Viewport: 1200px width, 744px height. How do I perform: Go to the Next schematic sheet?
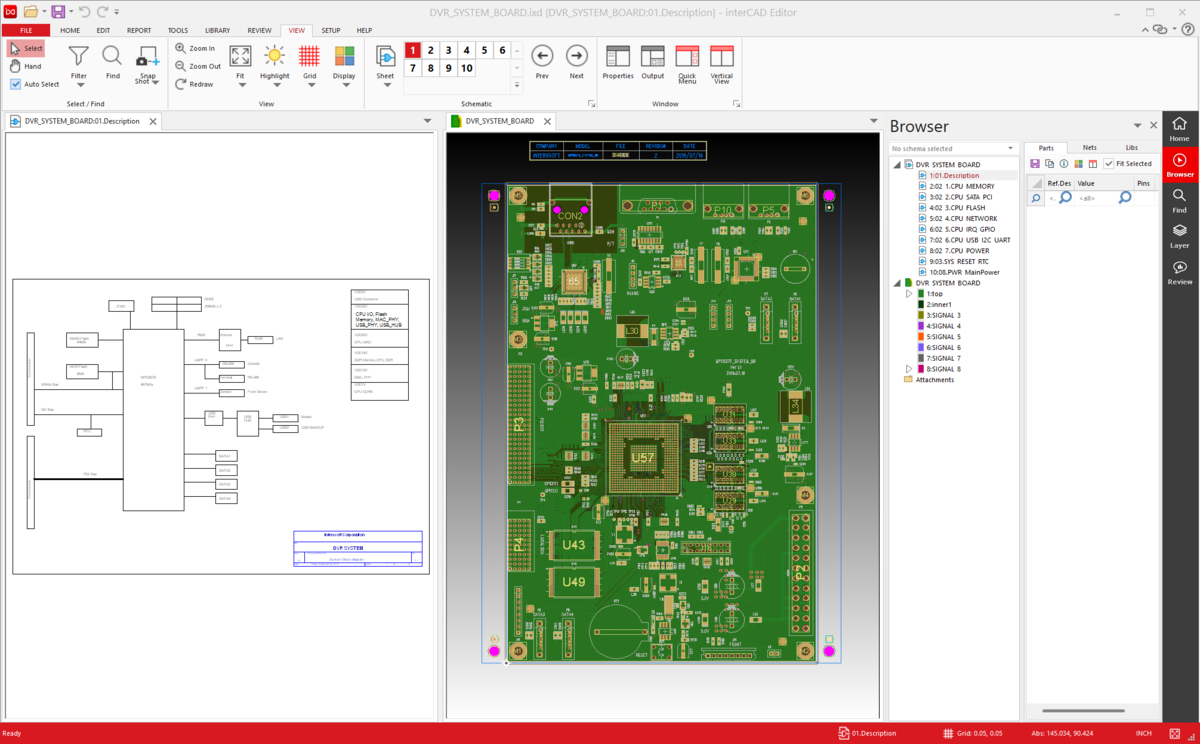pyautogui.click(x=577, y=56)
